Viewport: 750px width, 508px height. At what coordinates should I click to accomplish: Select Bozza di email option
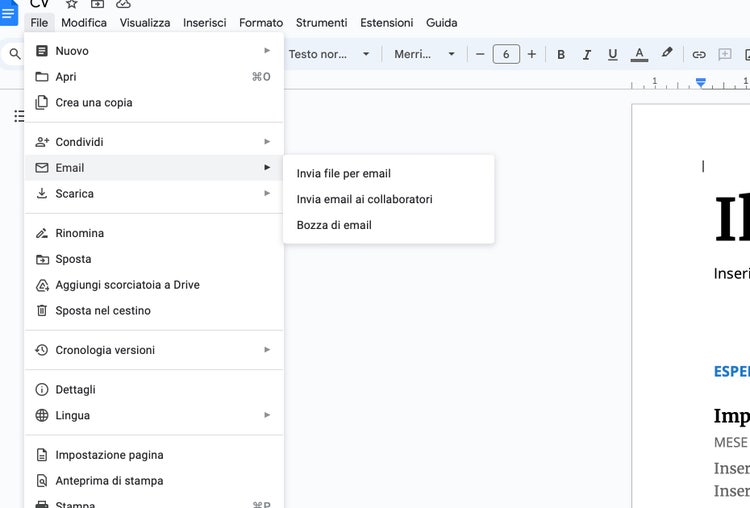(334, 225)
